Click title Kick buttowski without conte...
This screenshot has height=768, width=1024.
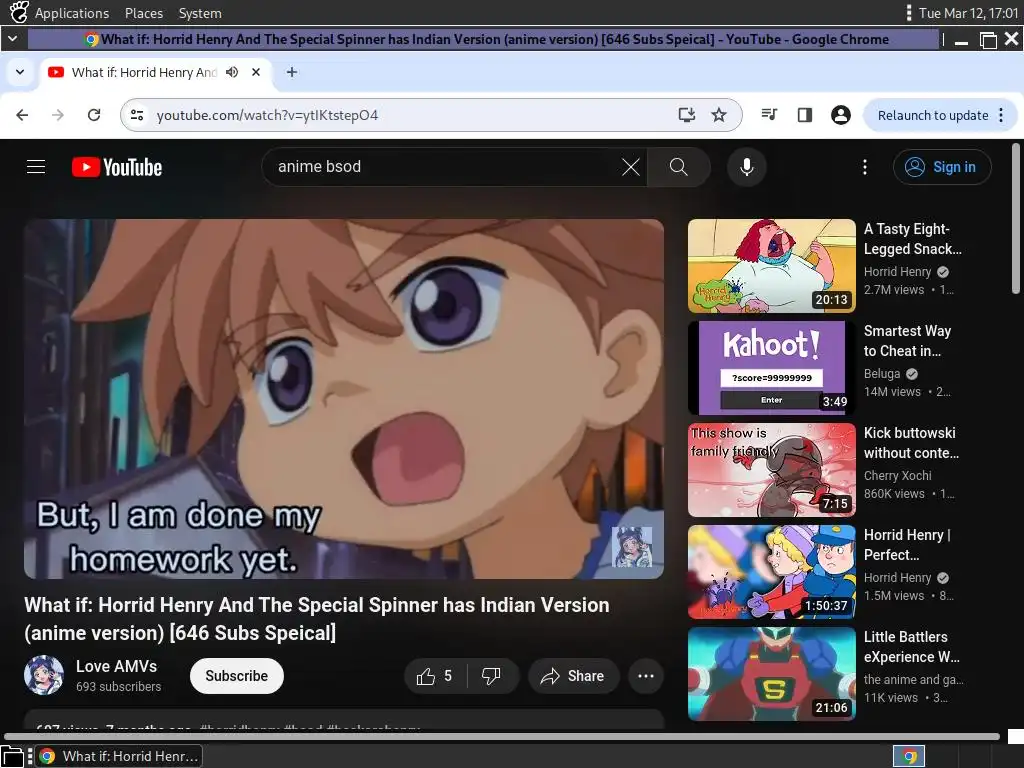pyautogui.click(x=911, y=443)
